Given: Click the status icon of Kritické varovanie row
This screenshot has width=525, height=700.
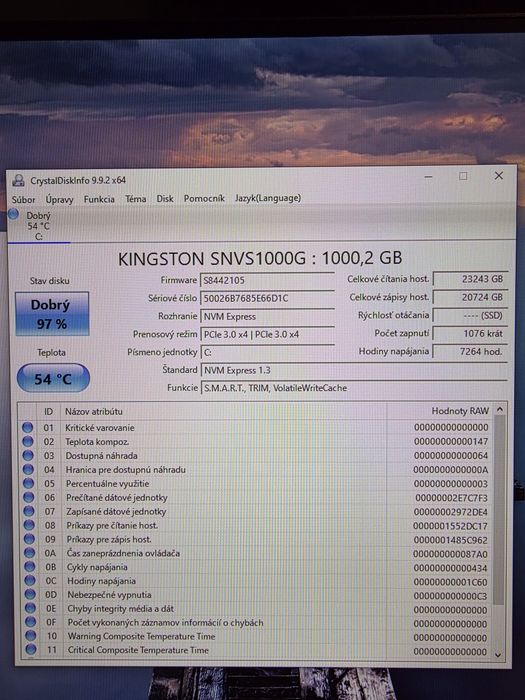Looking at the screenshot, I should (x=28, y=427).
